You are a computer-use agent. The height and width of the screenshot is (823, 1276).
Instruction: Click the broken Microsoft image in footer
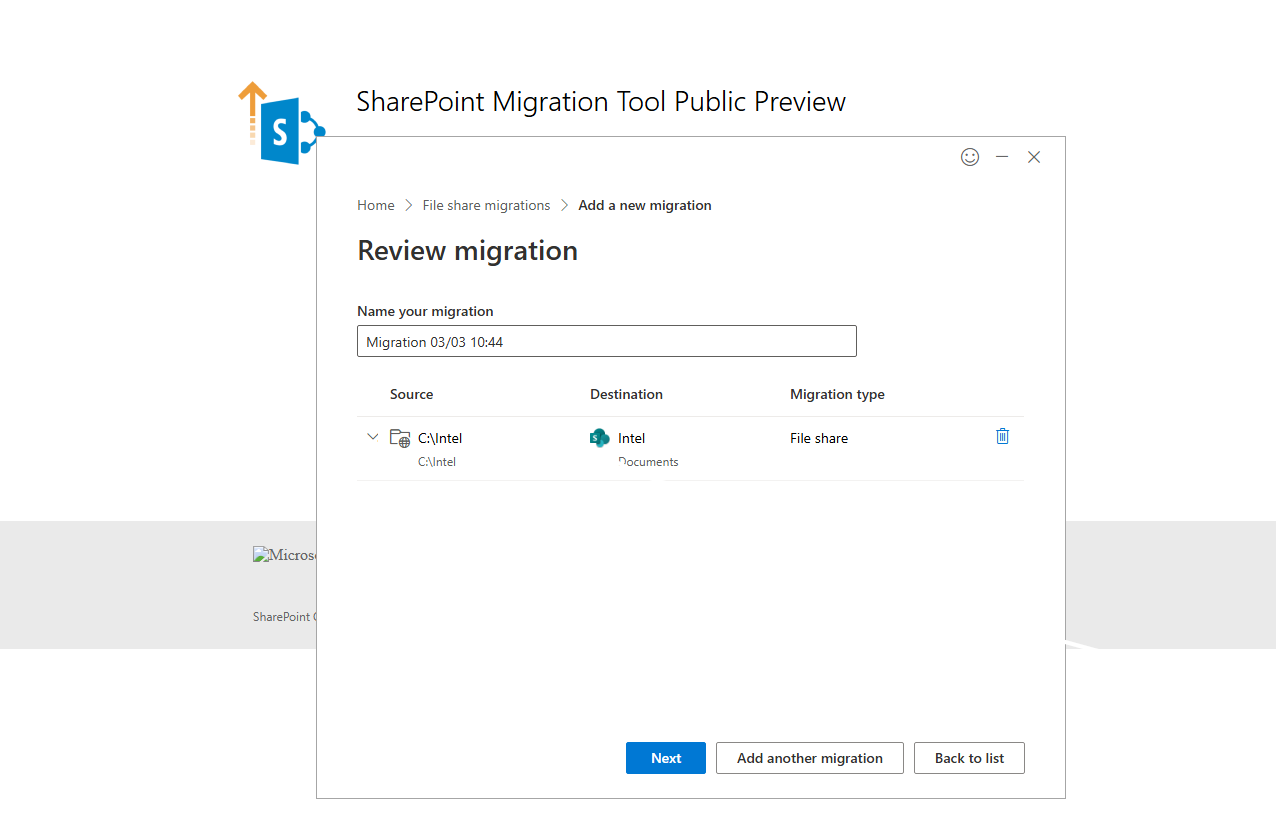(x=284, y=555)
